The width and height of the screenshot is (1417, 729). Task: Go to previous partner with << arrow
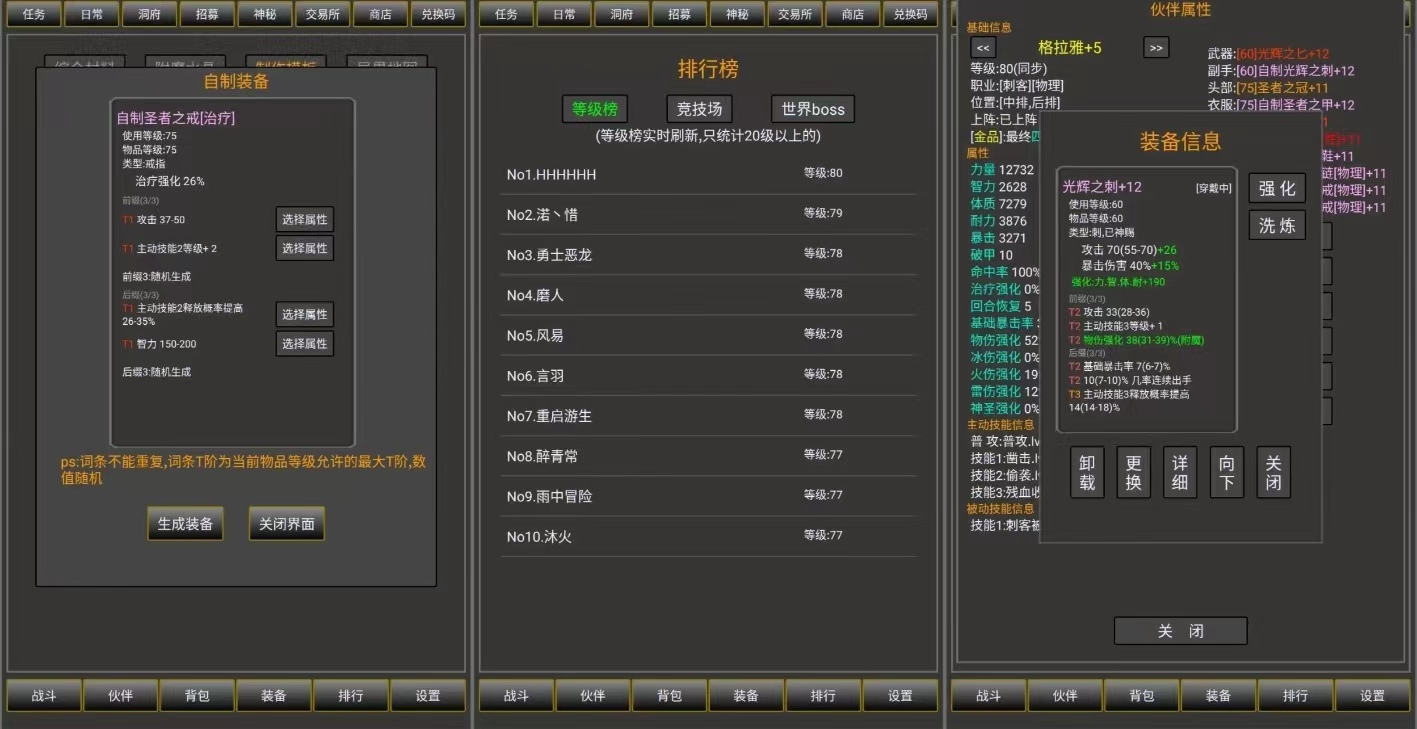[983, 48]
